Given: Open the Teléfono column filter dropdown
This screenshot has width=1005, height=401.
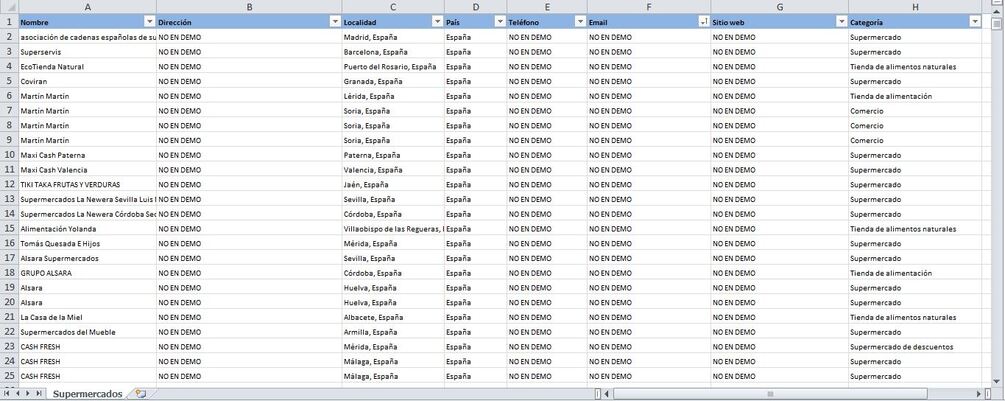Looking at the screenshot, I should coord(580,22).
